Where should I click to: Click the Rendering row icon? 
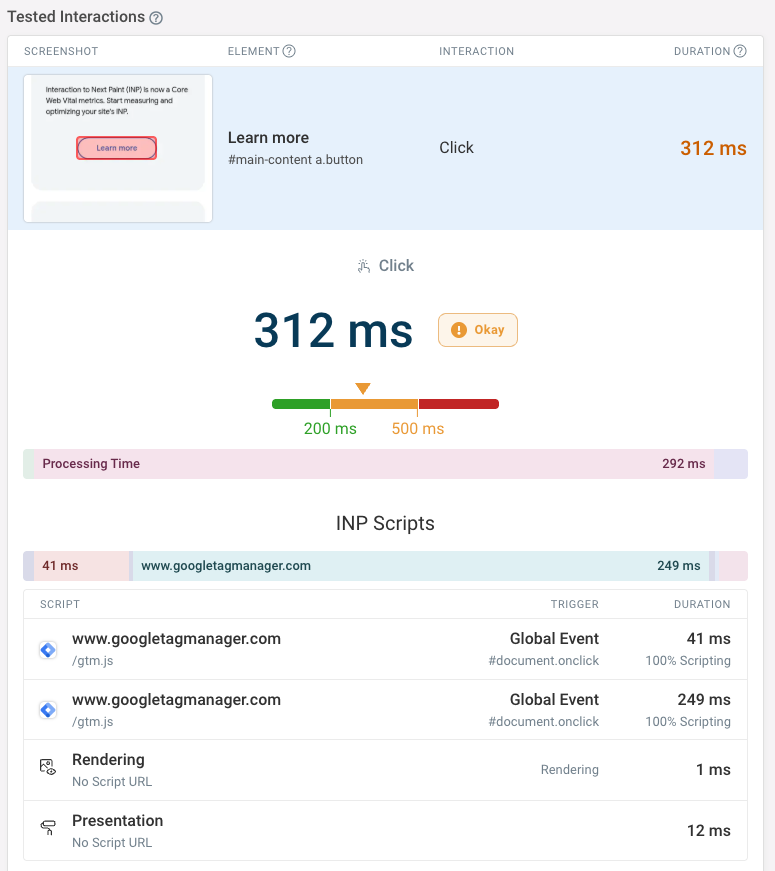[x=48, y=768]
